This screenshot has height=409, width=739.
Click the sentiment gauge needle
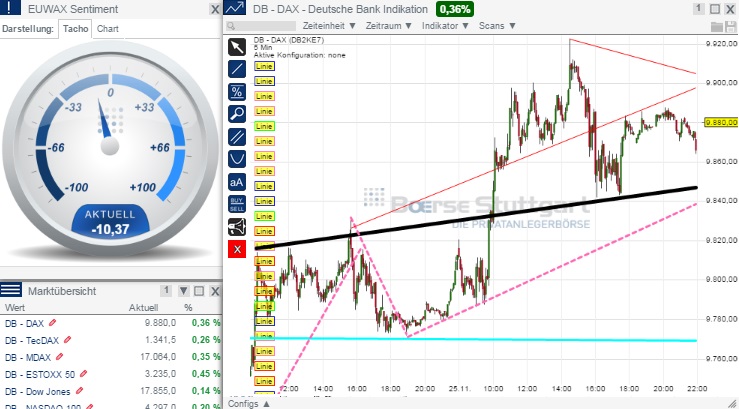point(104,120)
